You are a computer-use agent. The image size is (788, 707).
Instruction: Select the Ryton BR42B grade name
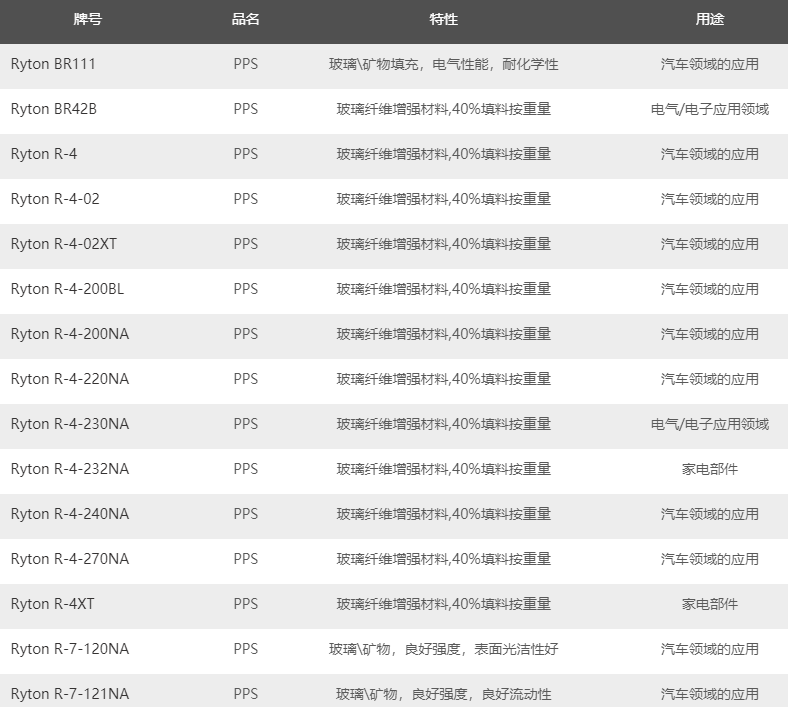pyautogui.click(x=53, y=109)
